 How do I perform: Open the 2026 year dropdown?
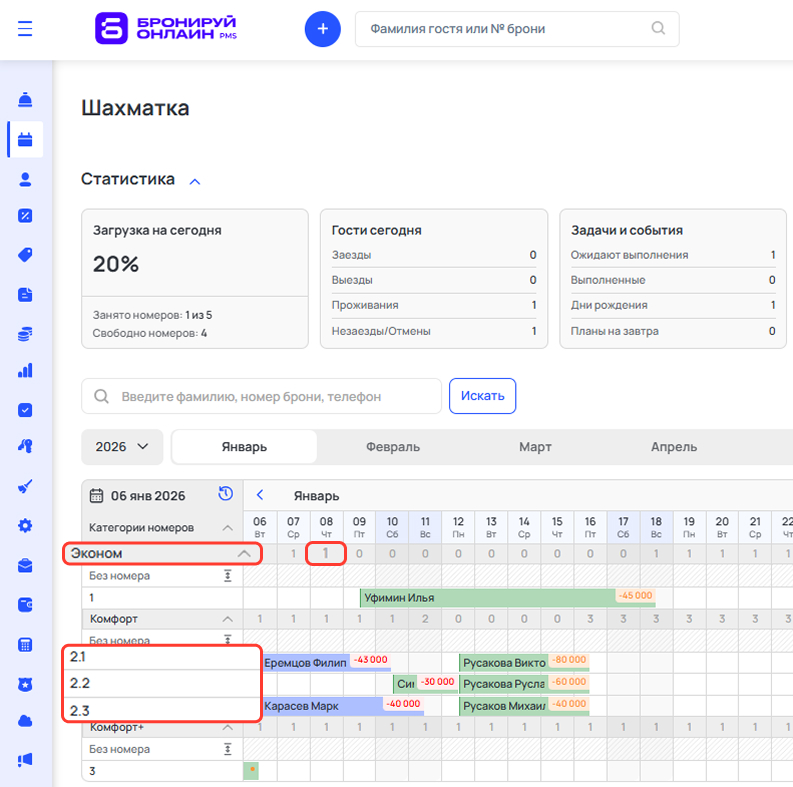[122, 447]
